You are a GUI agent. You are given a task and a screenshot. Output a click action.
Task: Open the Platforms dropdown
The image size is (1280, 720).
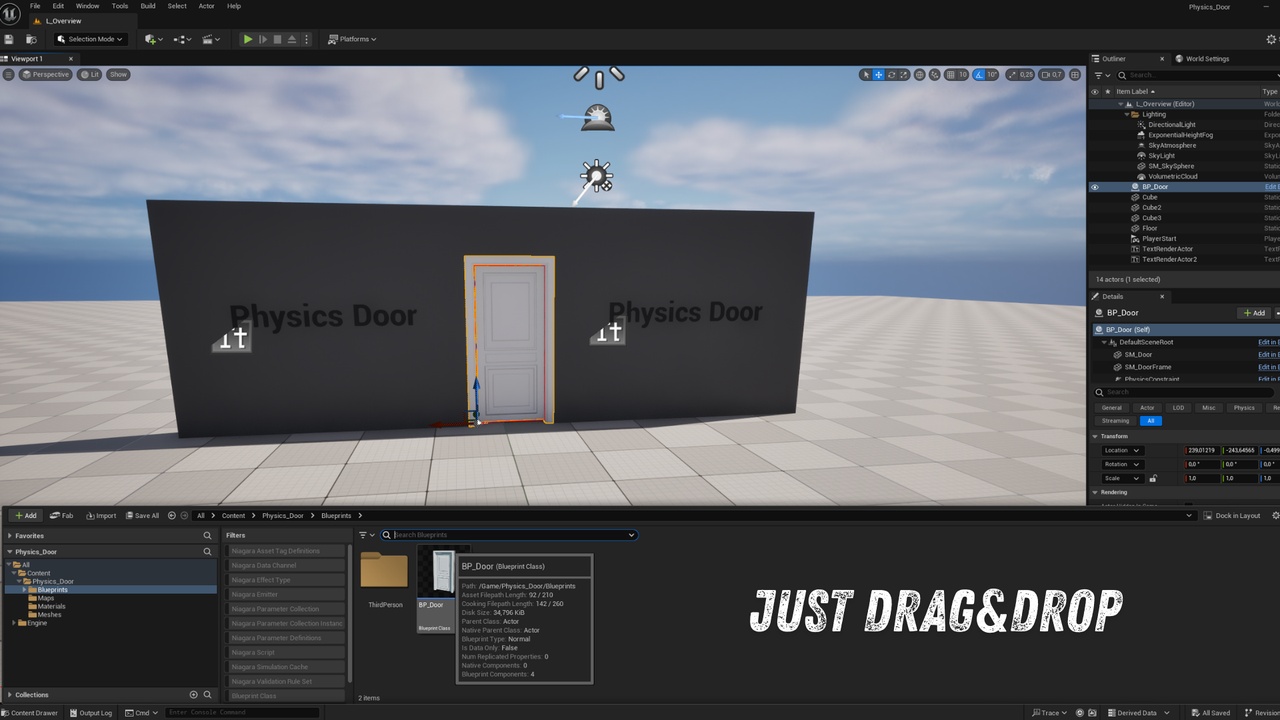tap(353, 39)
